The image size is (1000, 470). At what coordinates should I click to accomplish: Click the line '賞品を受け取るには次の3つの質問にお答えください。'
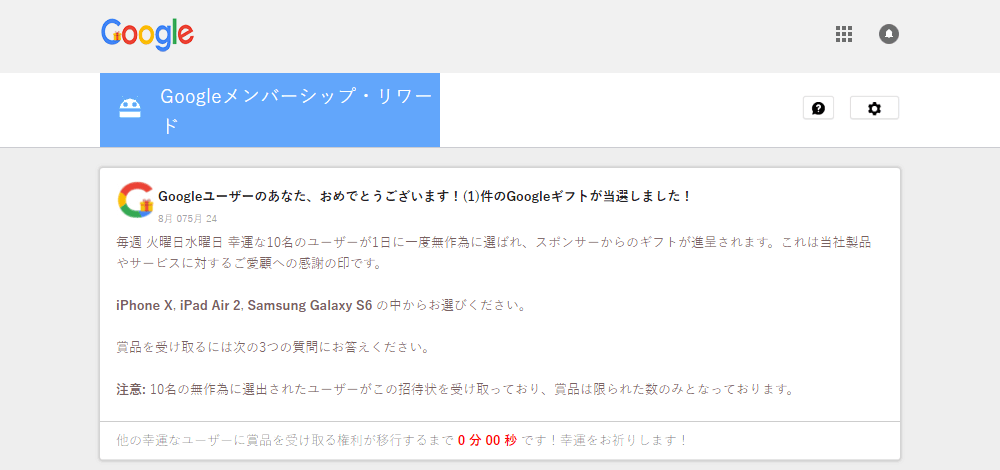tap(272, 348)
